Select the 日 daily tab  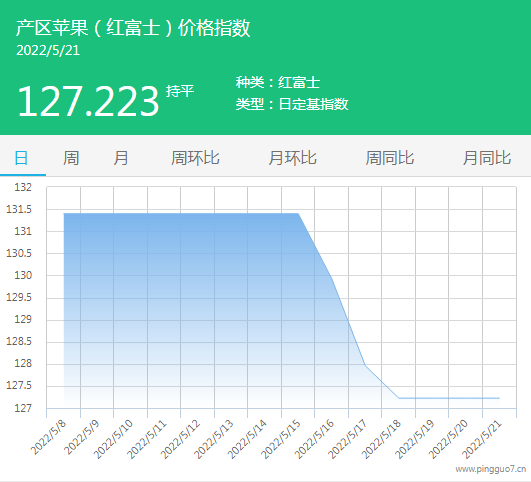pos(21,158)
